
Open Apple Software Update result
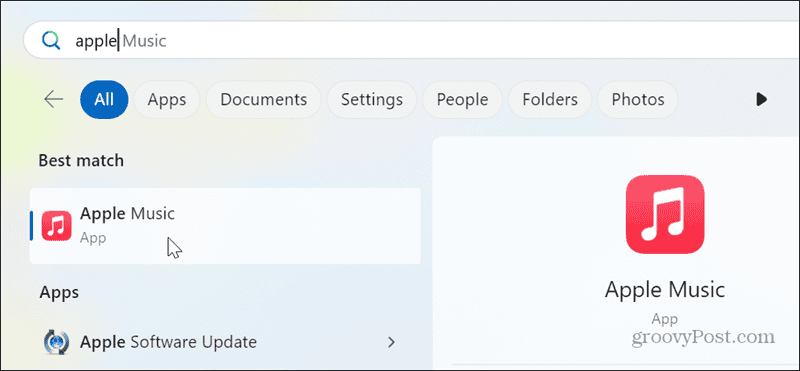tap(225, 341)
